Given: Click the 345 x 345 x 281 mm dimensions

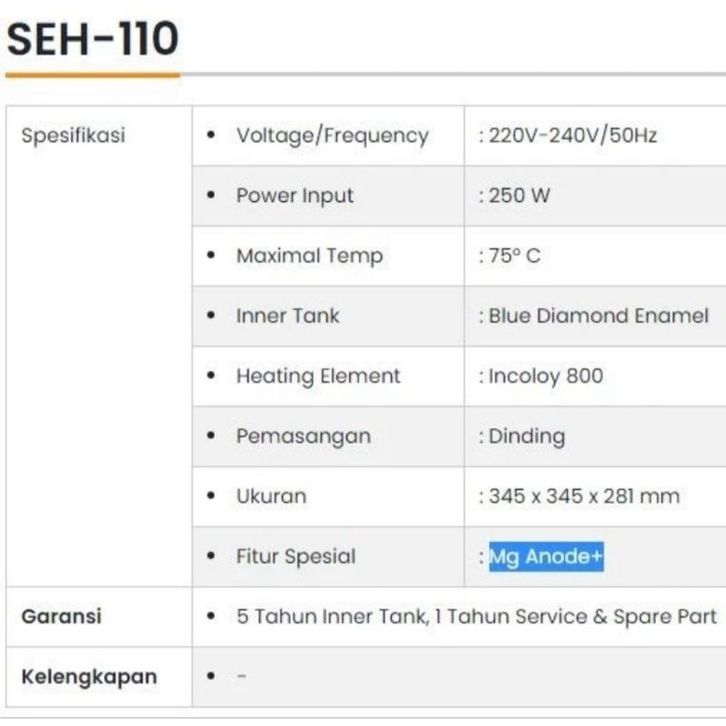Looking at the screenshot, I should (x=583, y=496).
